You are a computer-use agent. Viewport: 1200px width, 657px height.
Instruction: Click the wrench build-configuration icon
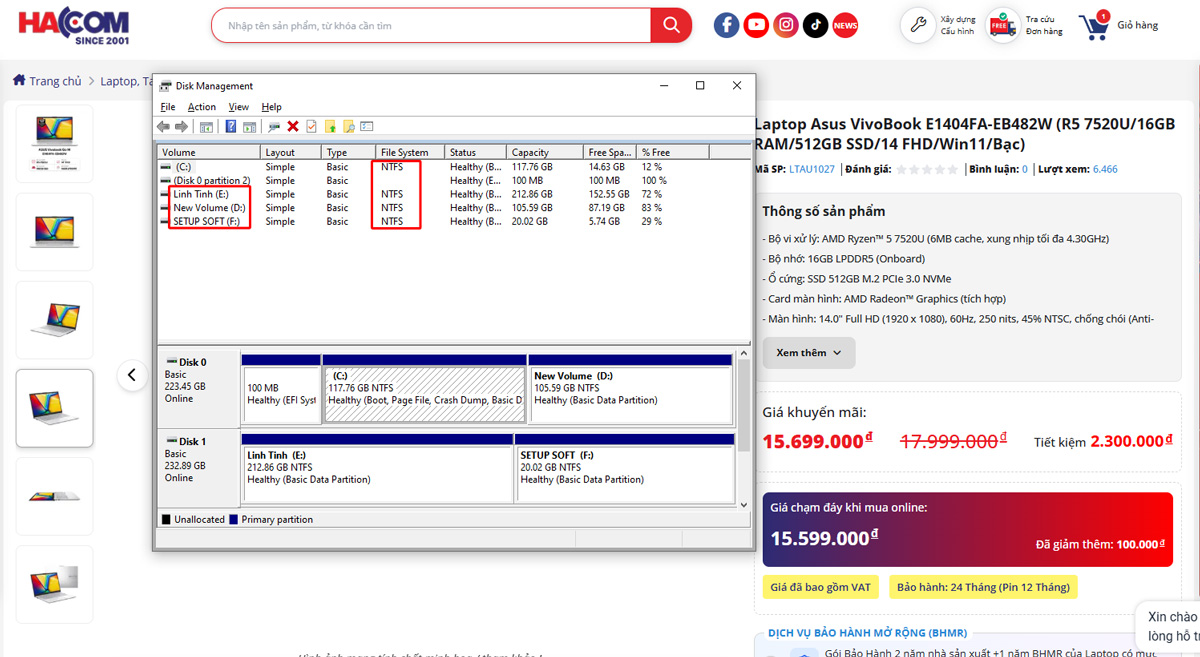(918, 25)
